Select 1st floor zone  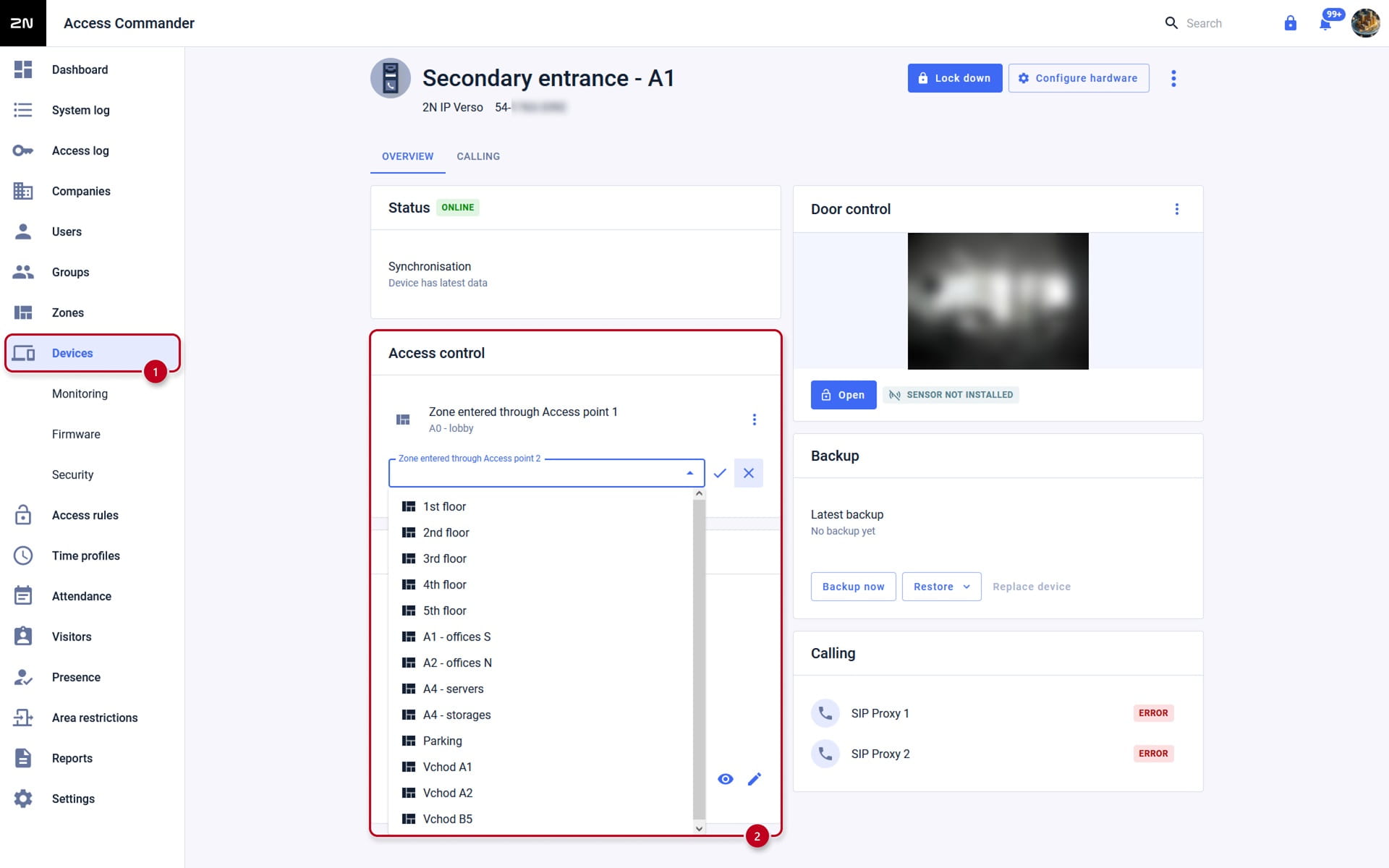pos(540,506)
